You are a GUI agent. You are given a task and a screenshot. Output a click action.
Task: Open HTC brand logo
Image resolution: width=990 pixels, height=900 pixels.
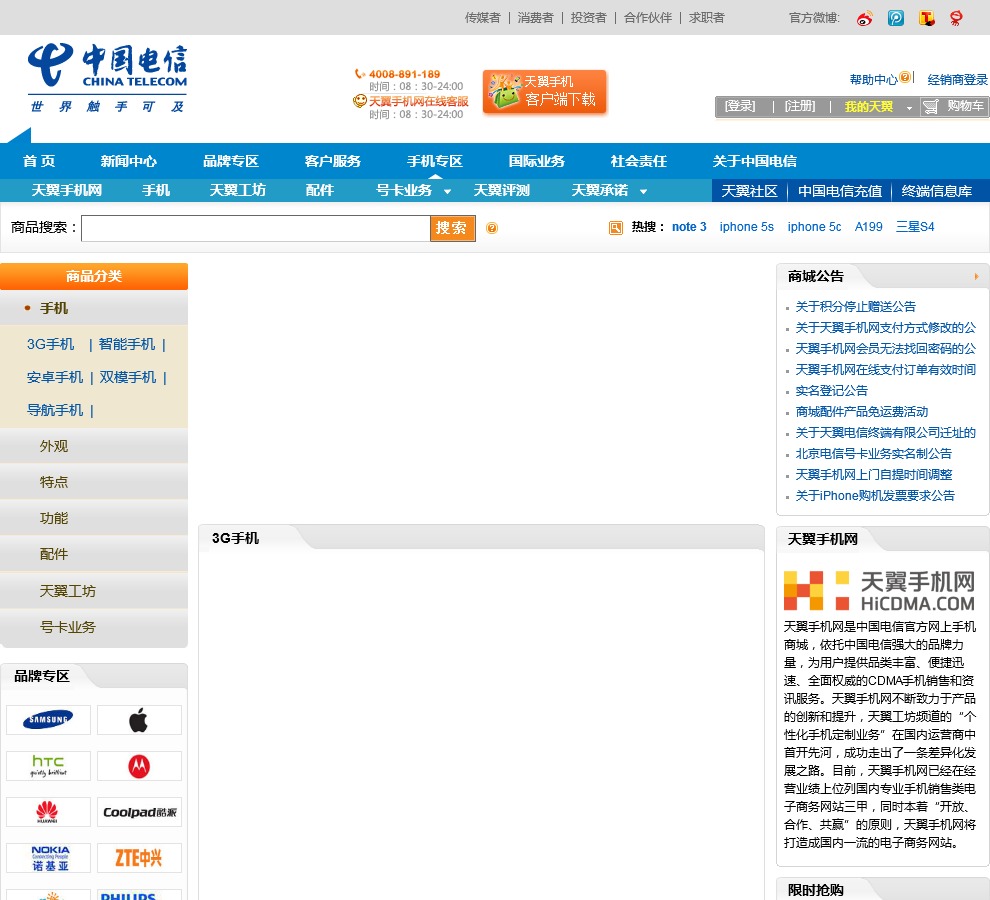[x=49, y=766]
